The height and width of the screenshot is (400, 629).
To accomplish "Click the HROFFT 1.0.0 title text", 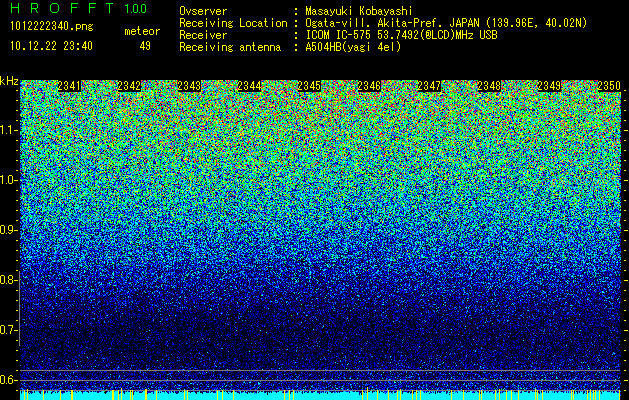I will tap(78, 8).
